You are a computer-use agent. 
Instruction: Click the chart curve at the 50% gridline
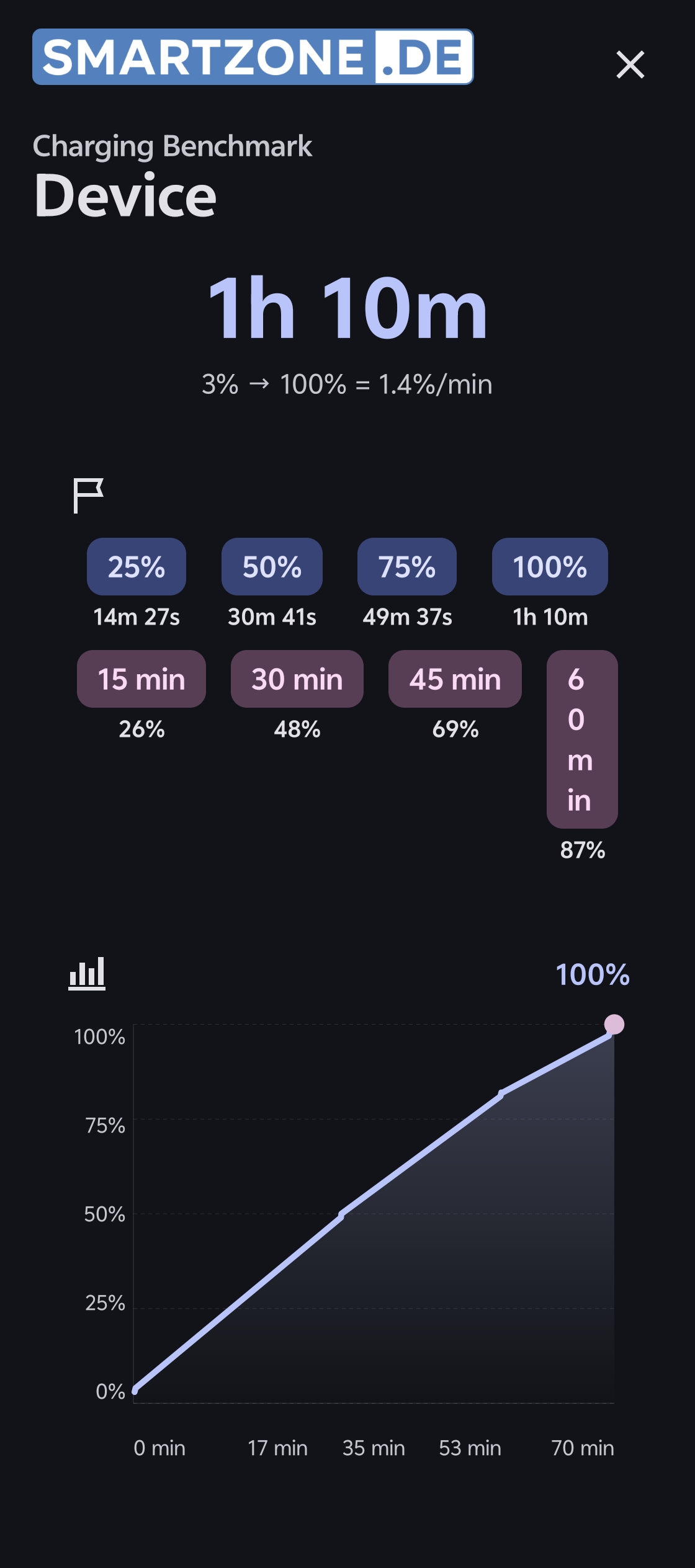tap(342, 1213)
